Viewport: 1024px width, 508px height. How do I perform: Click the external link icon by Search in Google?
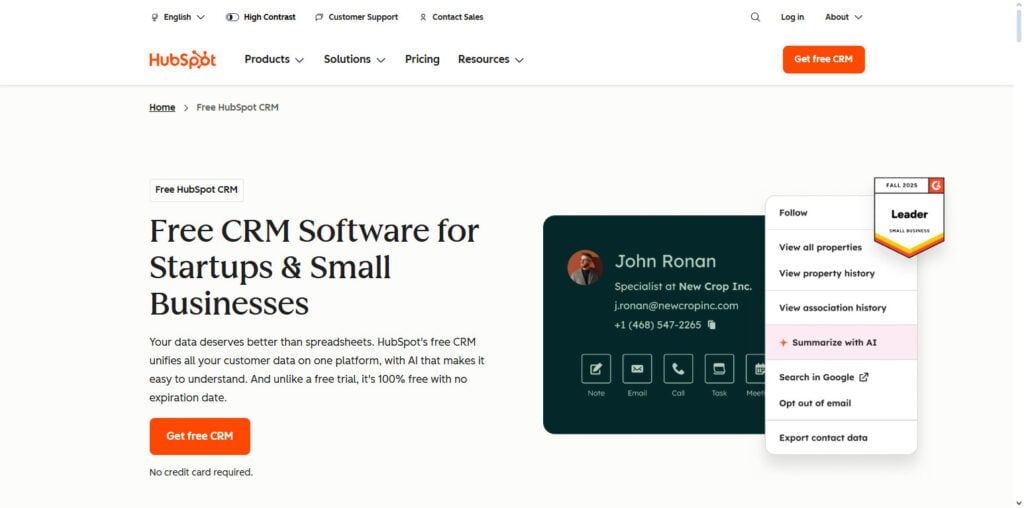click(x=863, y=377)
